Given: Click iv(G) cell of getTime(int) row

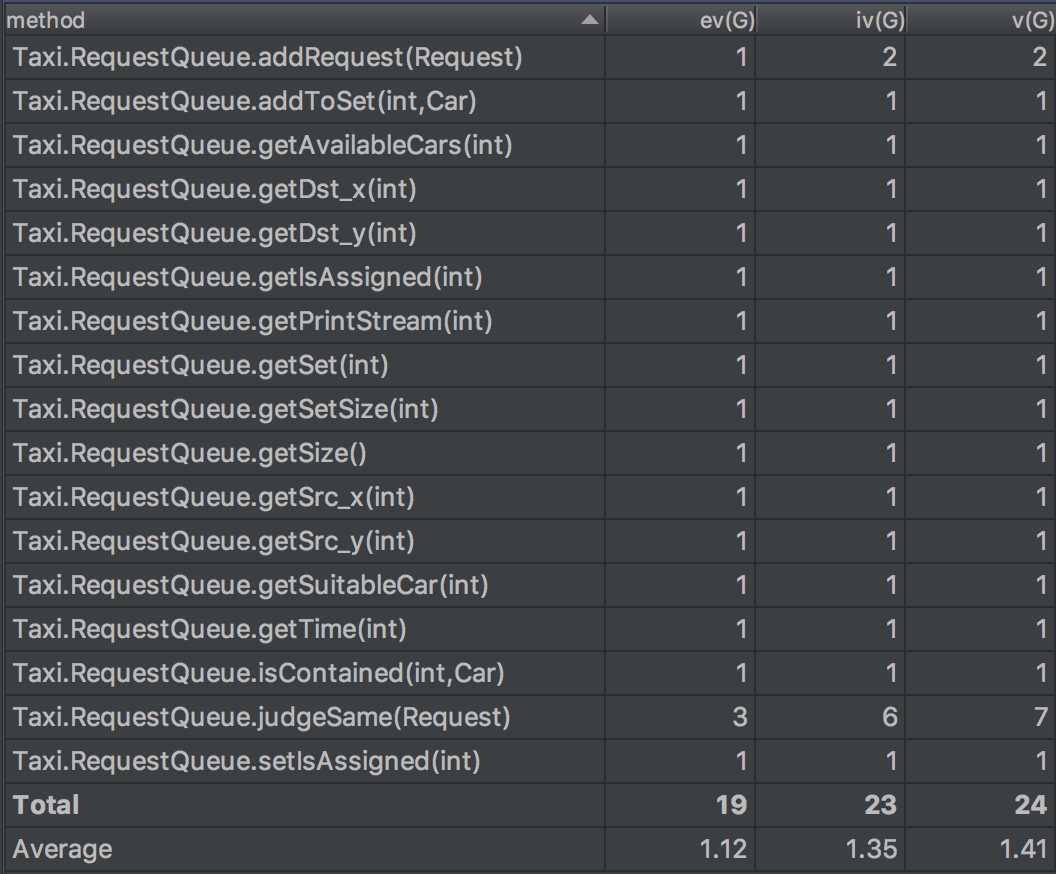Looking at the screenshot, I should pyautogui.click(x=831, y=629).
